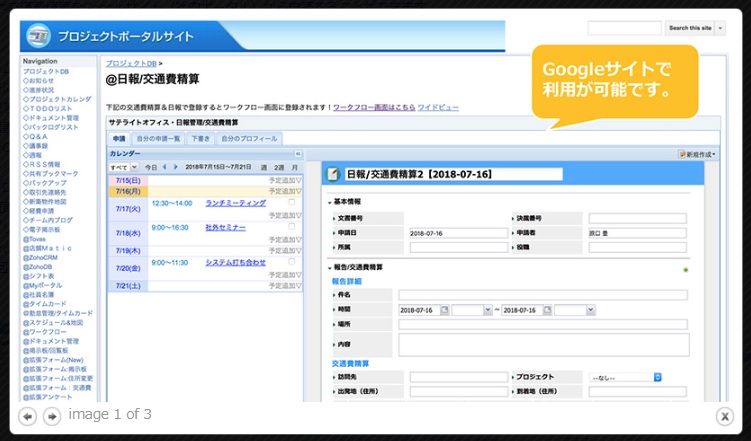Open プロジェクトカレンダ in Navigation
The image size is (751, 441).
(57, 99)
